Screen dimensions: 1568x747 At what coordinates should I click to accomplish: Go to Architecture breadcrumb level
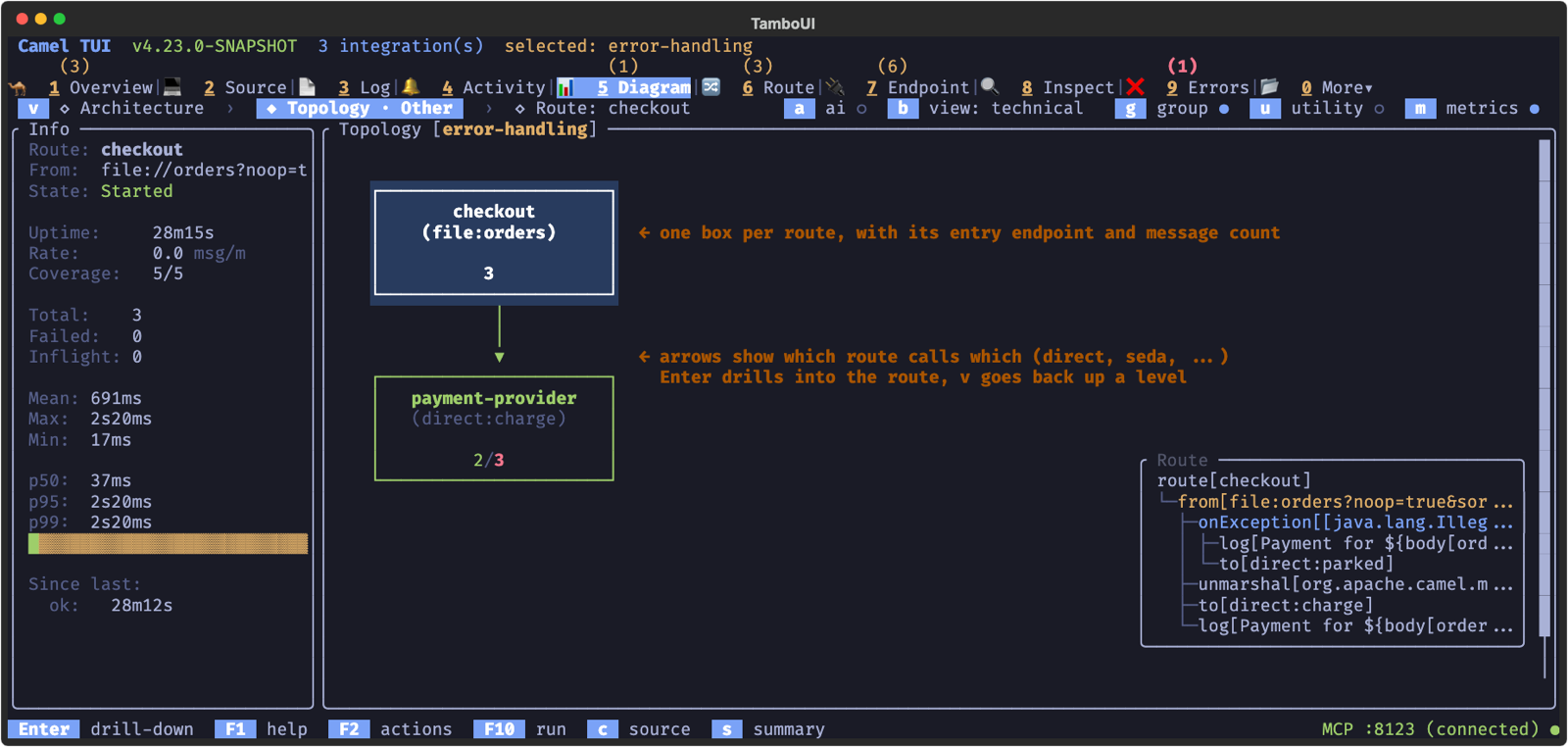coord(142,108)
